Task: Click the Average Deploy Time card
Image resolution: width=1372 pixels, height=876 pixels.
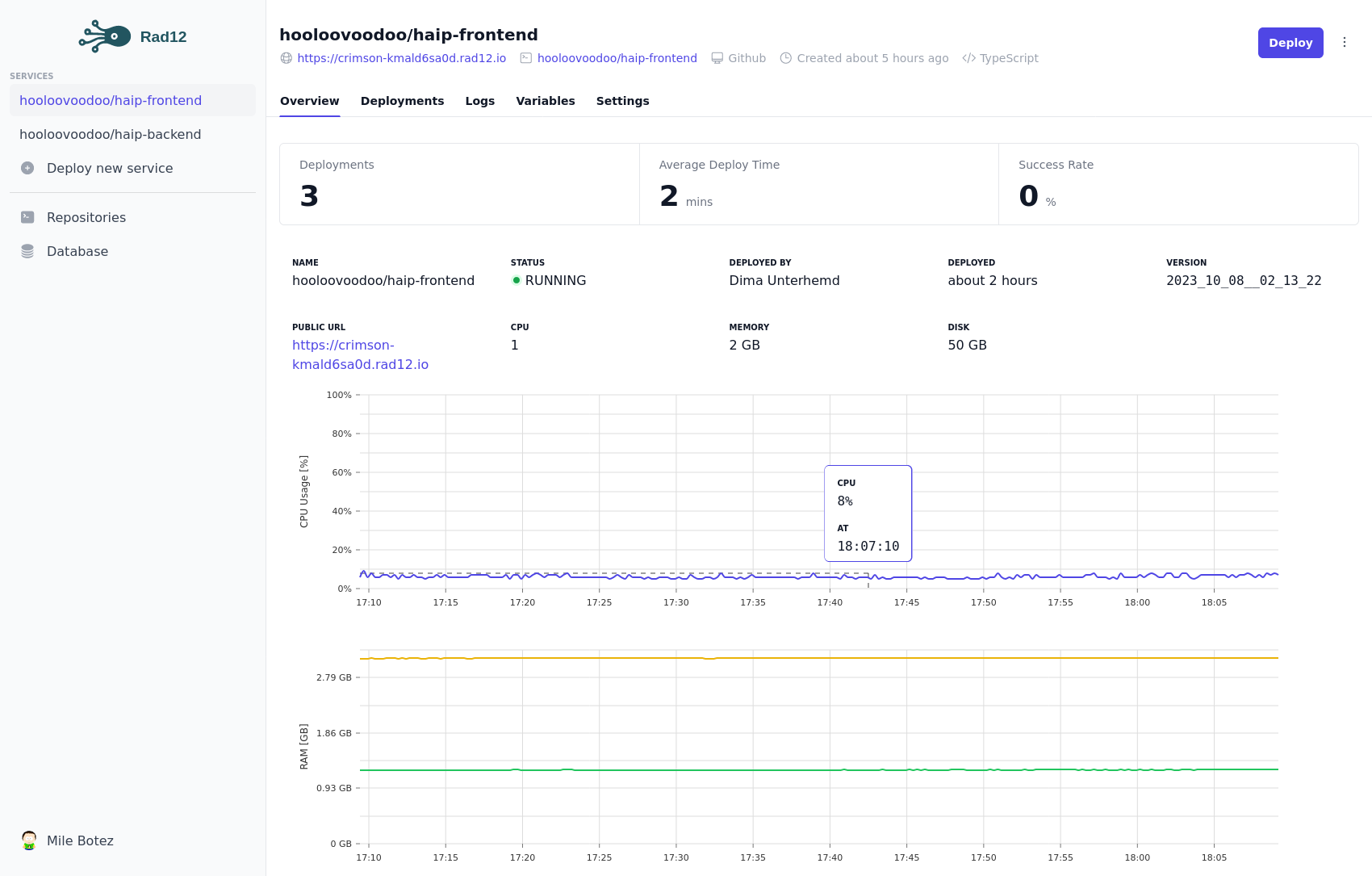Action: click(819, 184)
